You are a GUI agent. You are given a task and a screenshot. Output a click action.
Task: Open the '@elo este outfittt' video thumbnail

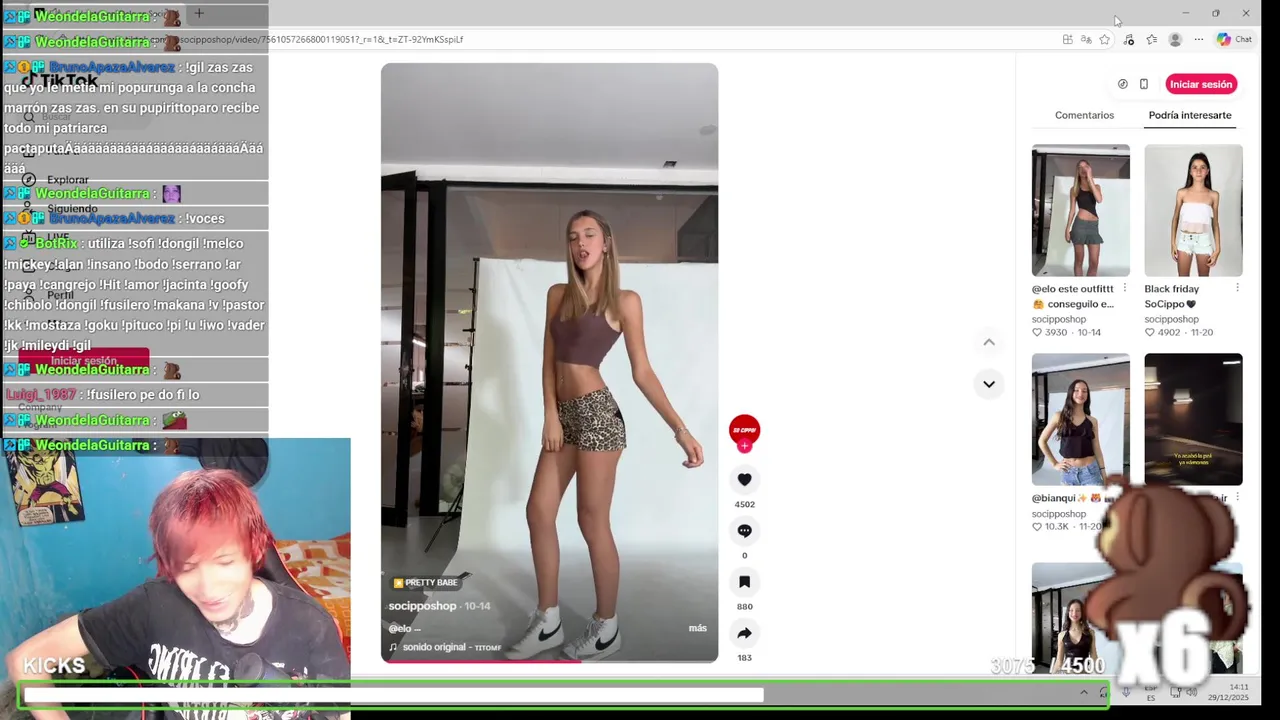pyautogui.click(x=1081, y=210)
